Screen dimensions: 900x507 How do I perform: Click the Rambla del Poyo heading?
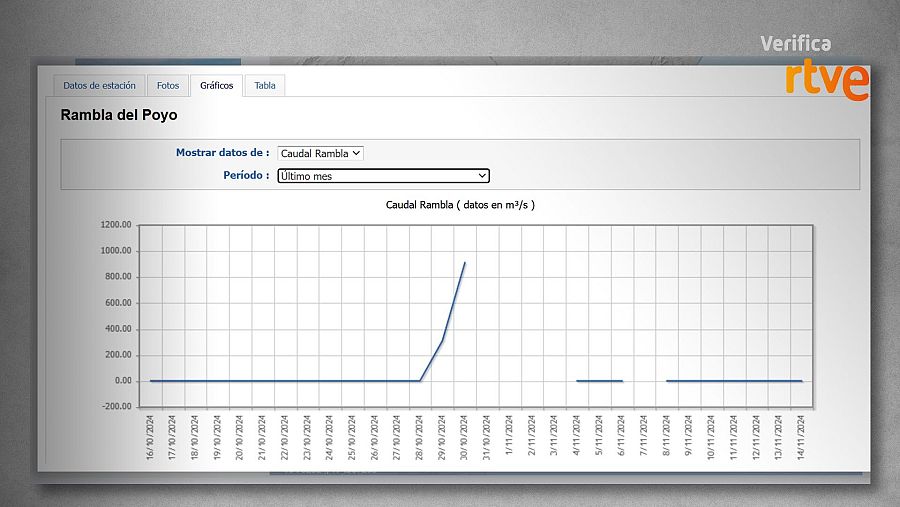point(119,115)
